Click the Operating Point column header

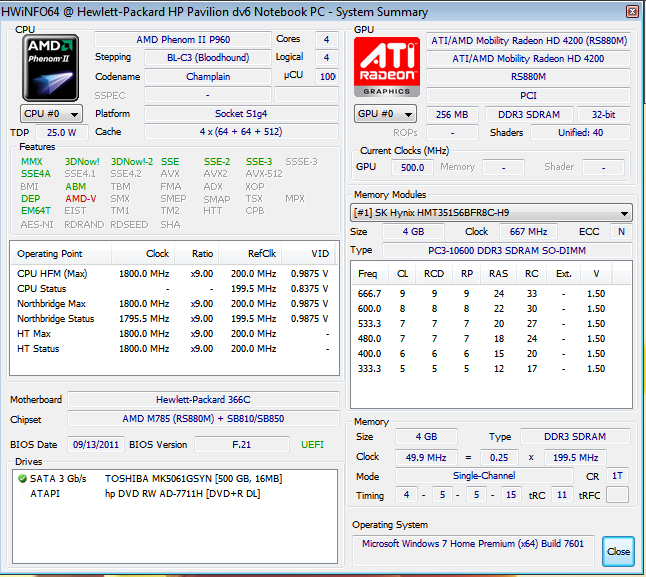pos(60,254)
